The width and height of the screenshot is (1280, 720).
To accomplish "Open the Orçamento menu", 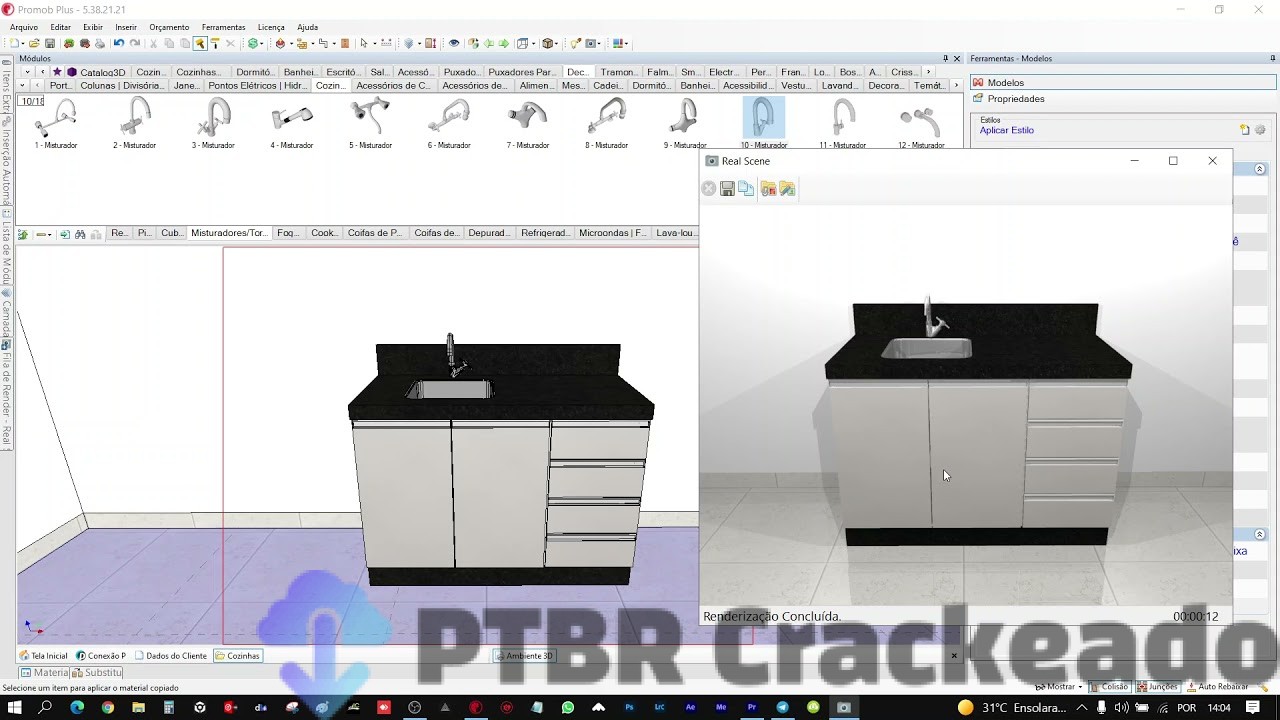I will click(170, 27).
